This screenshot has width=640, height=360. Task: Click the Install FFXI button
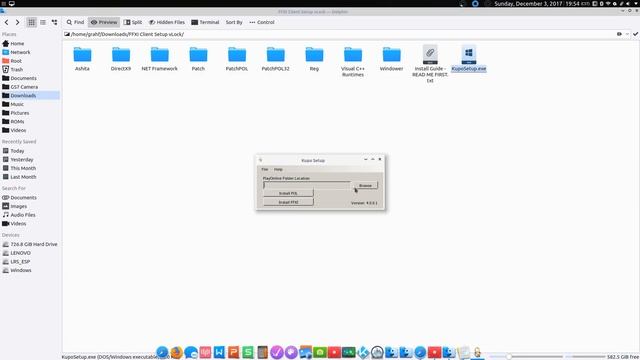[x=288, y=202]
